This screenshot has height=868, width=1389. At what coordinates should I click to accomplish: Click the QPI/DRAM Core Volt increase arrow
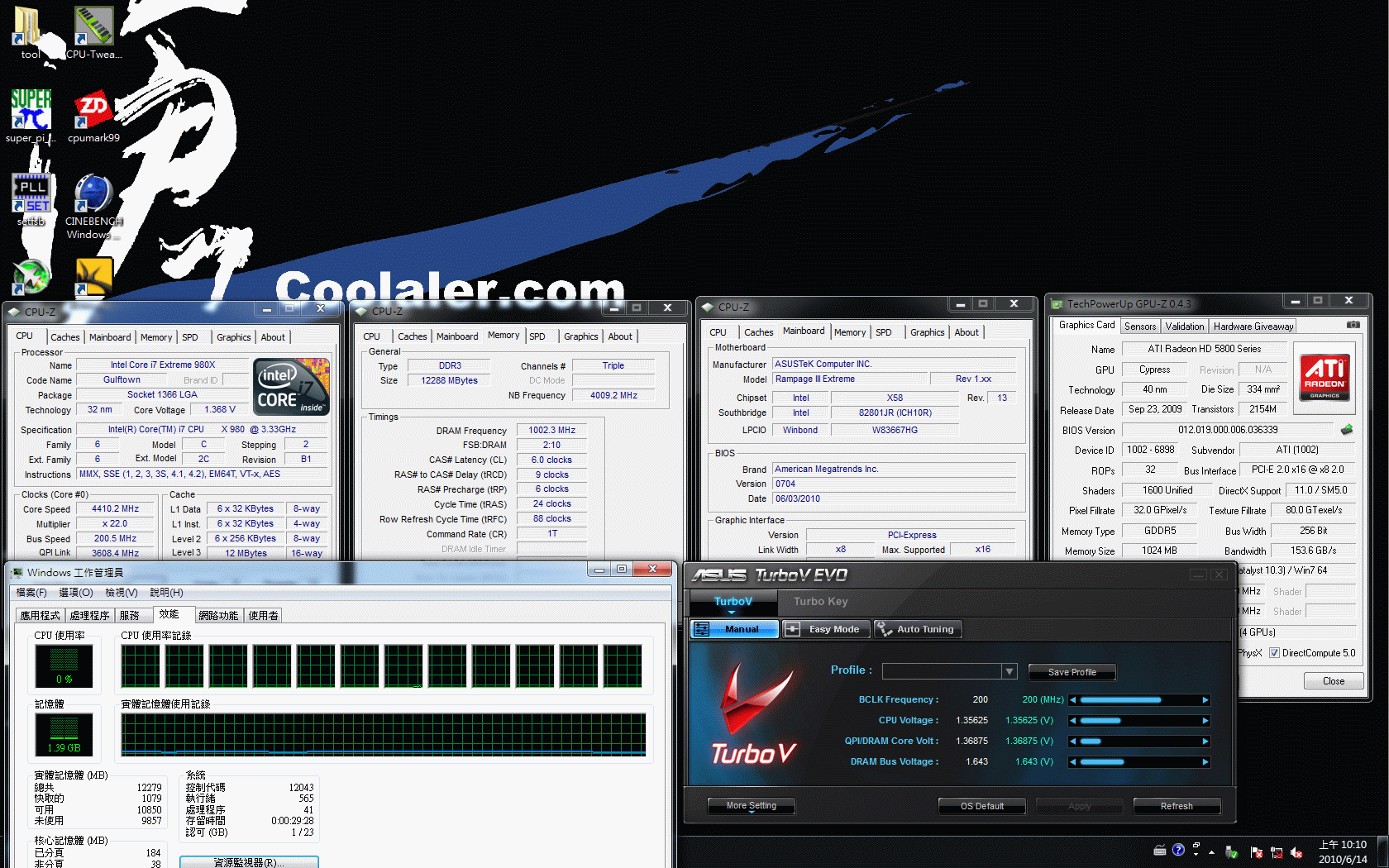click(x=1205, y=742)
